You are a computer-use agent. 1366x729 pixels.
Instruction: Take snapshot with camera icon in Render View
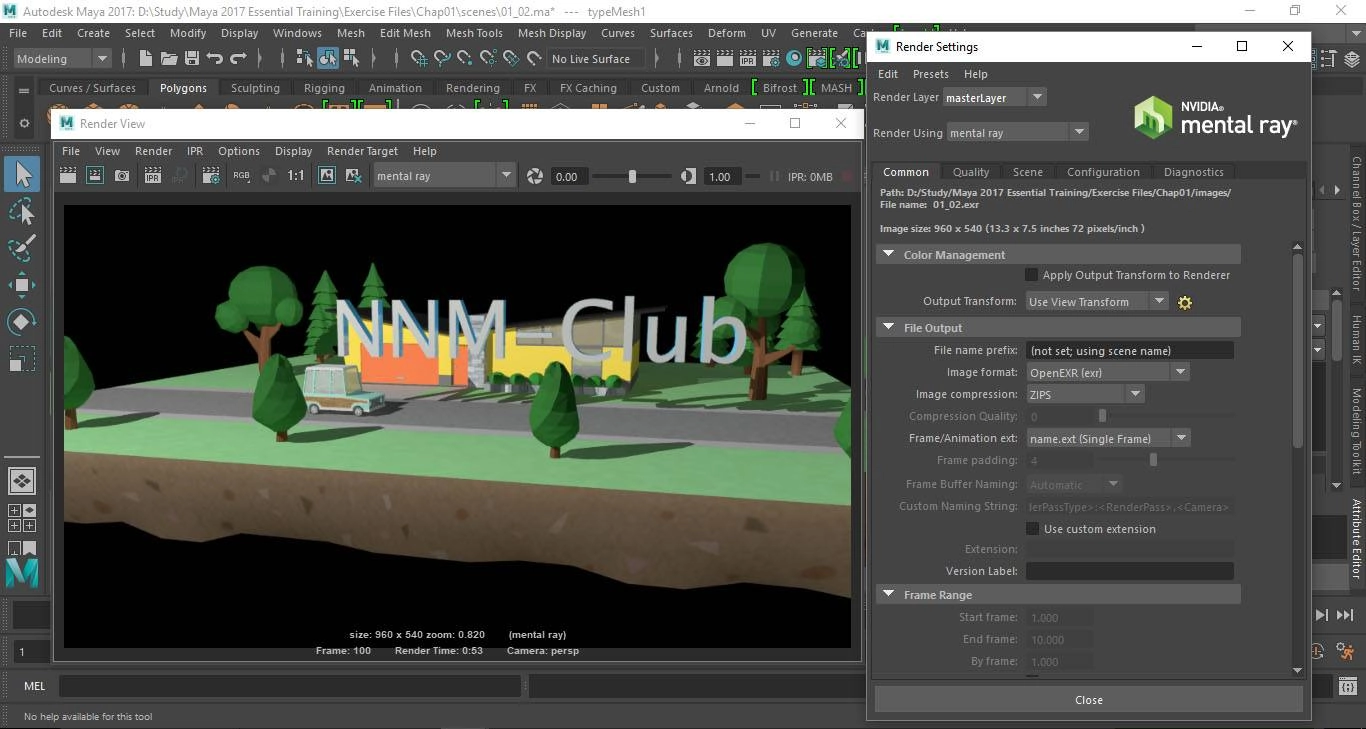point(122,176)
